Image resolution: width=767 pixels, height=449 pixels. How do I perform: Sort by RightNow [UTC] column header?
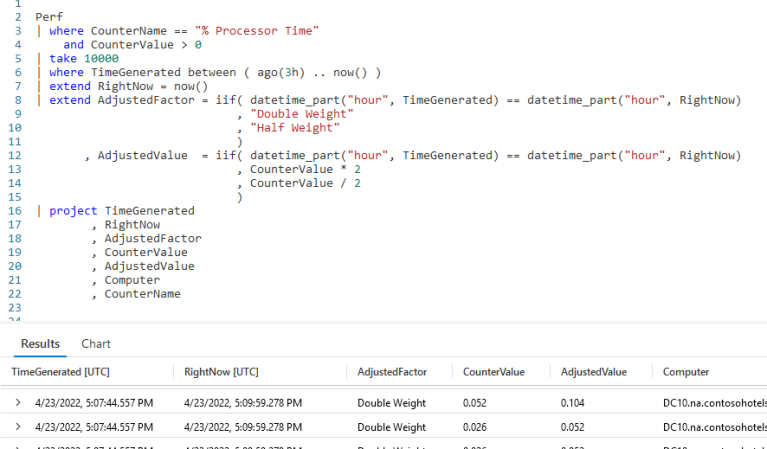221,372
